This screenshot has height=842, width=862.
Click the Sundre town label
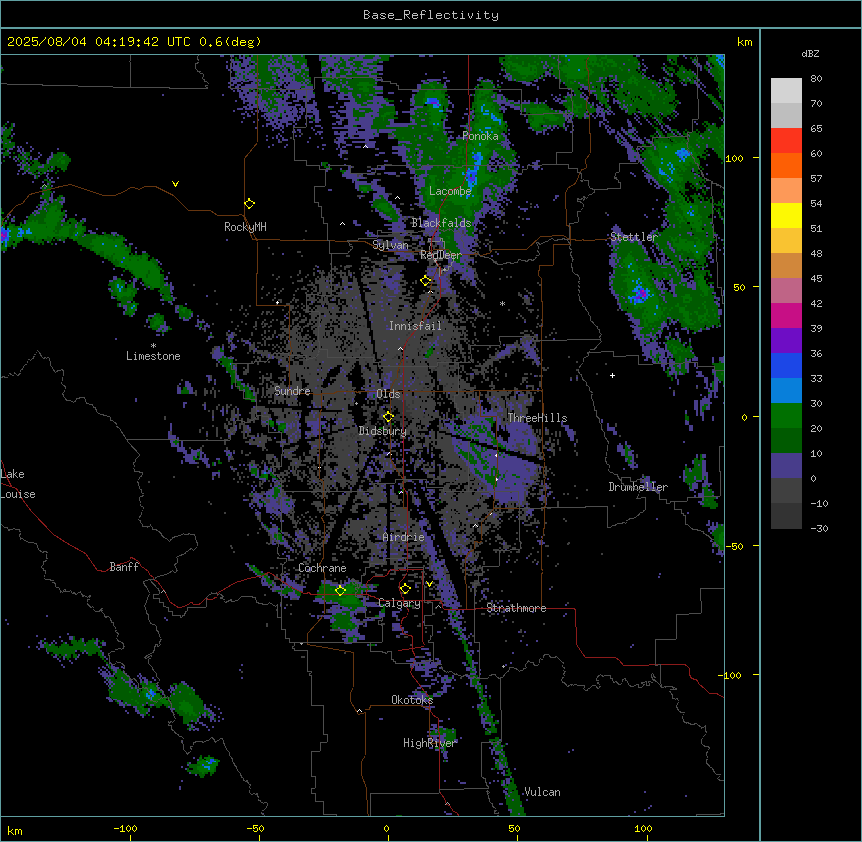coord(292,391)
